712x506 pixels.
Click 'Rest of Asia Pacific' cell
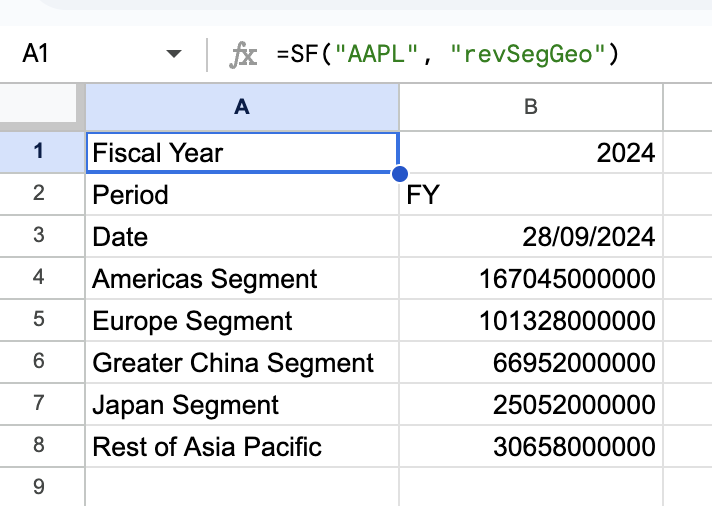point(242,446)
